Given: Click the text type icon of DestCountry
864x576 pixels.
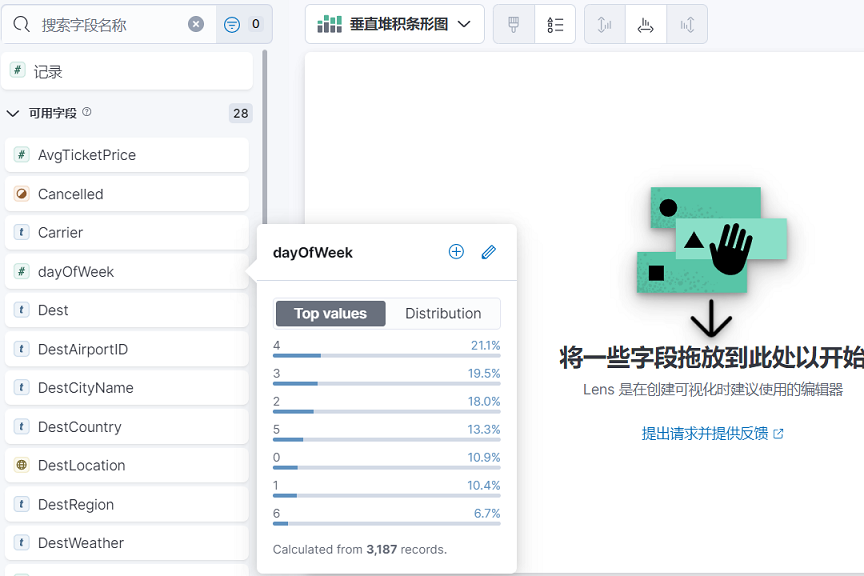Looking at the screenshot, I should coord(21,426).
